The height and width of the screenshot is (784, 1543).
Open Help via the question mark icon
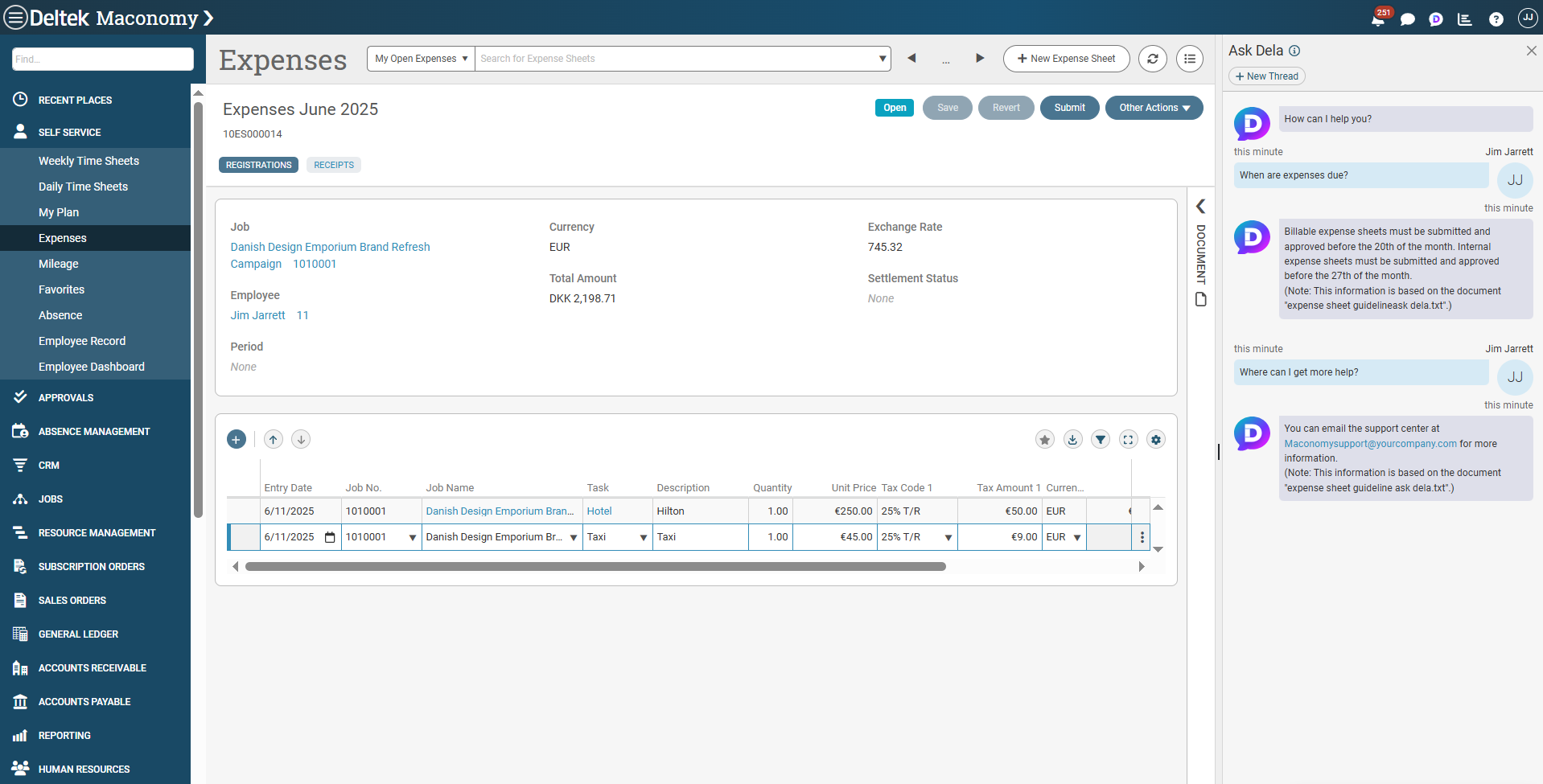[1495, 18]
